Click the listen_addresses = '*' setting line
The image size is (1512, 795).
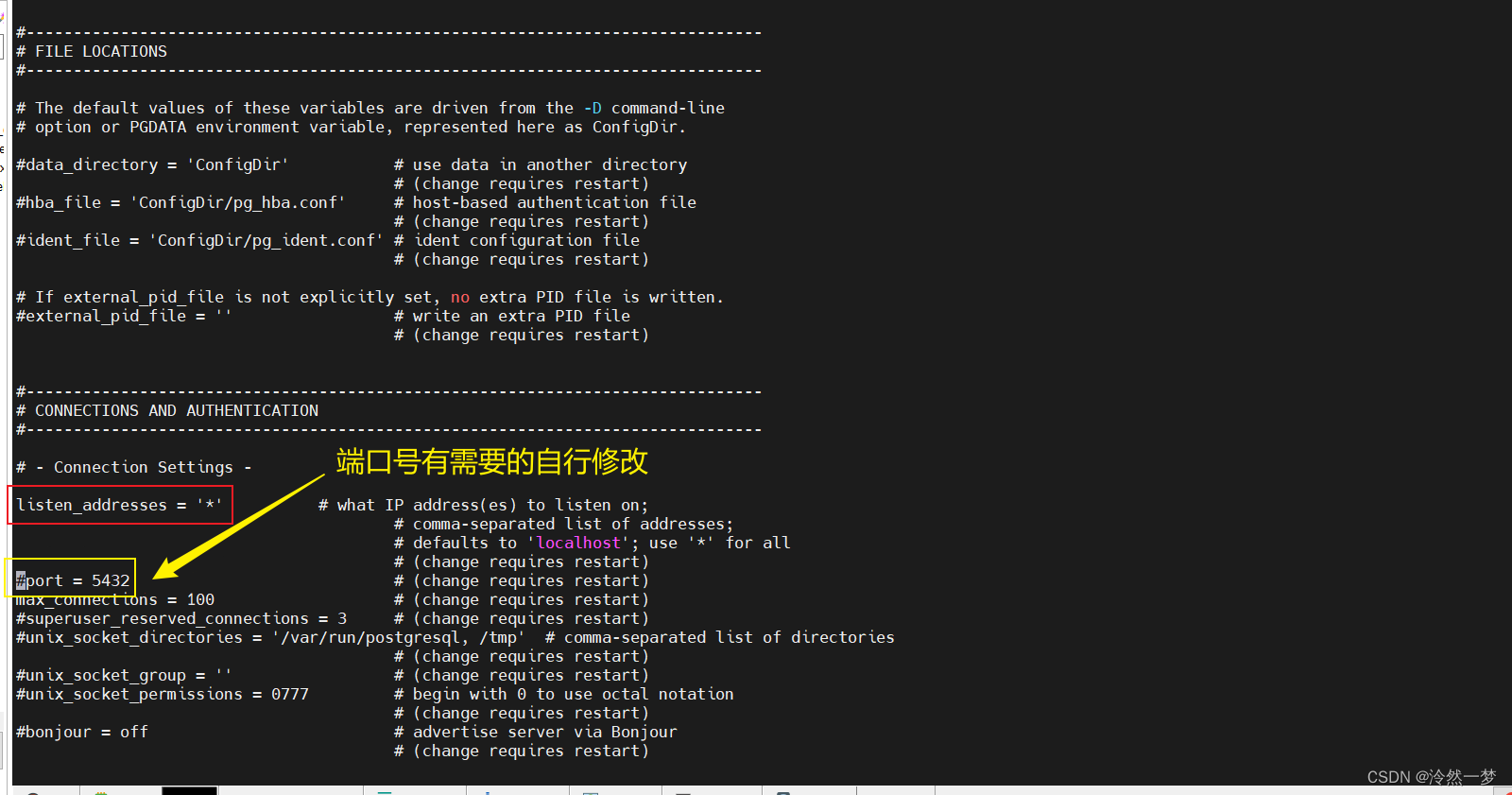120,505
